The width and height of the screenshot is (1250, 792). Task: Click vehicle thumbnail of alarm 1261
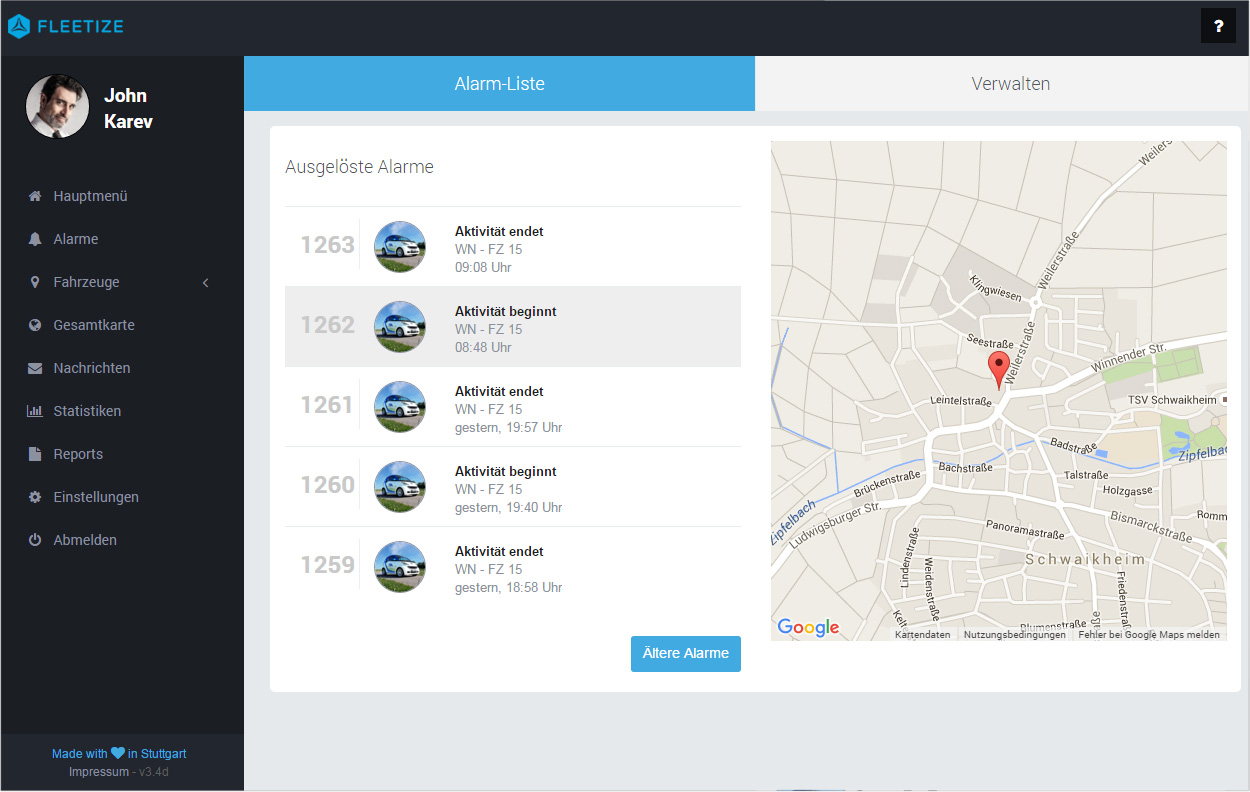(400, 407)
